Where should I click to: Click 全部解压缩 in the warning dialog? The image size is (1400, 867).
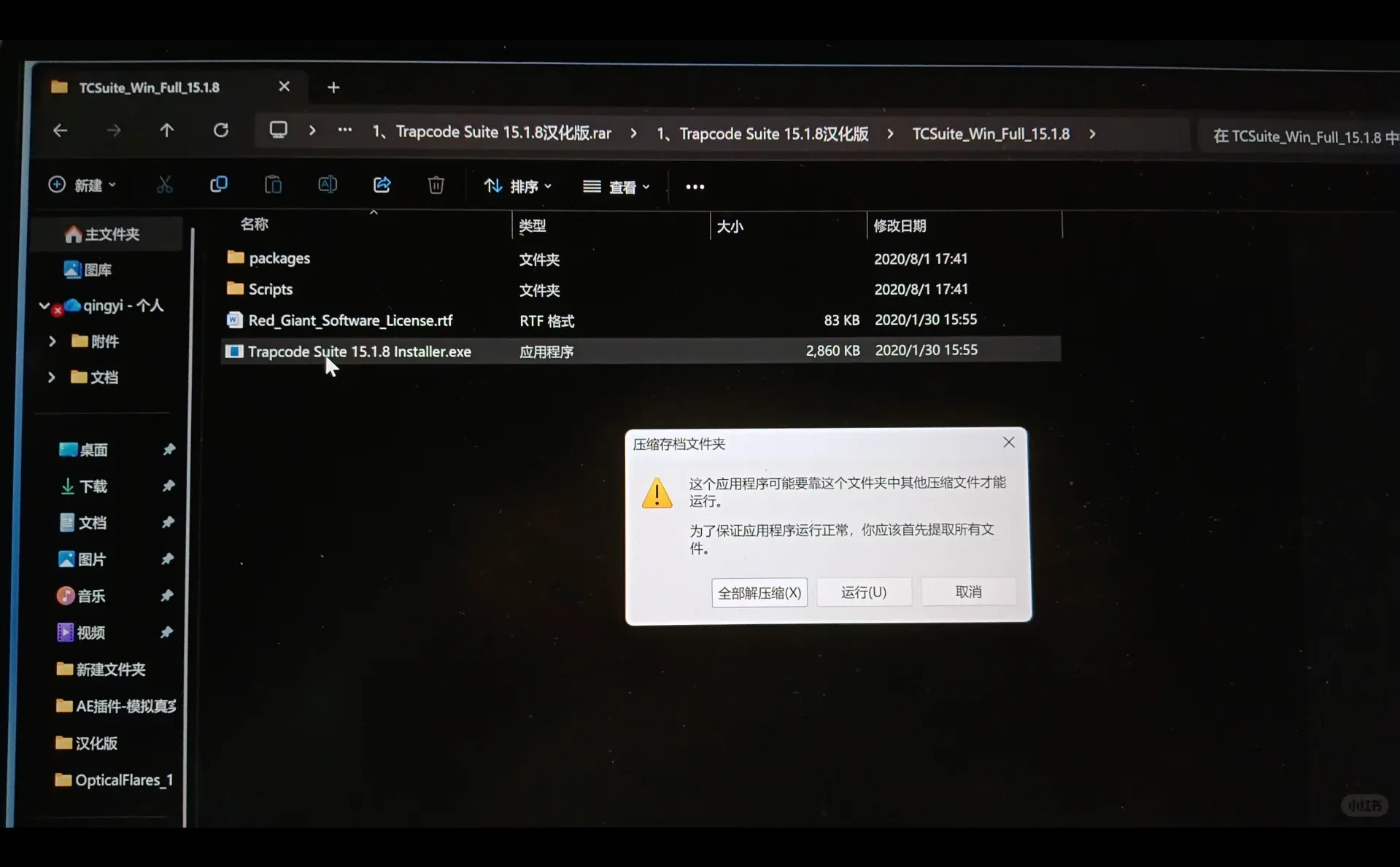[759, 592]
